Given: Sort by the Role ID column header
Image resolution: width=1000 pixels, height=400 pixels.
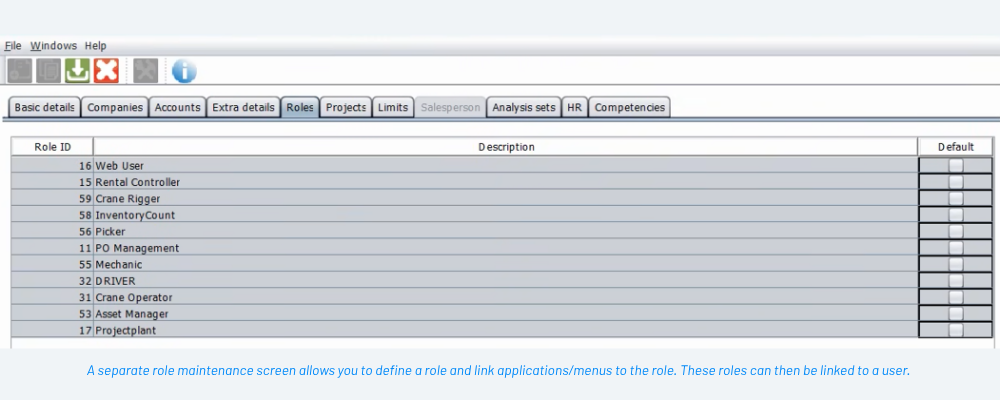Looking at the screenshot, I should point(52,147).
